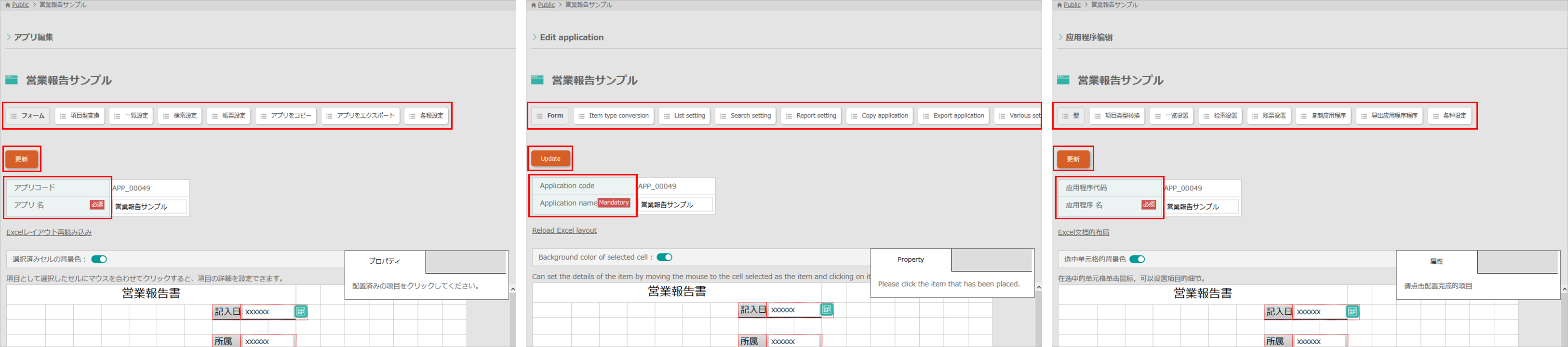
Task: Open 一覧設定 in Japanese toolbar
Action: click(132, 116)
